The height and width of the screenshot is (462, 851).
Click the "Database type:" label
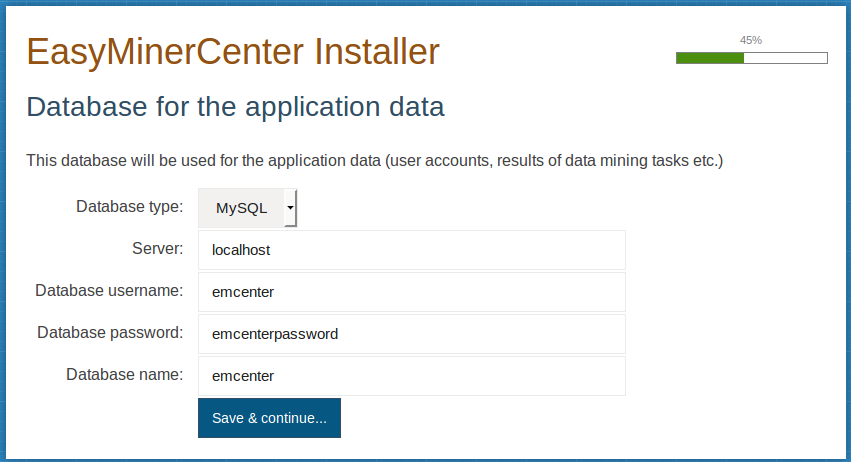tap(130, 207)
